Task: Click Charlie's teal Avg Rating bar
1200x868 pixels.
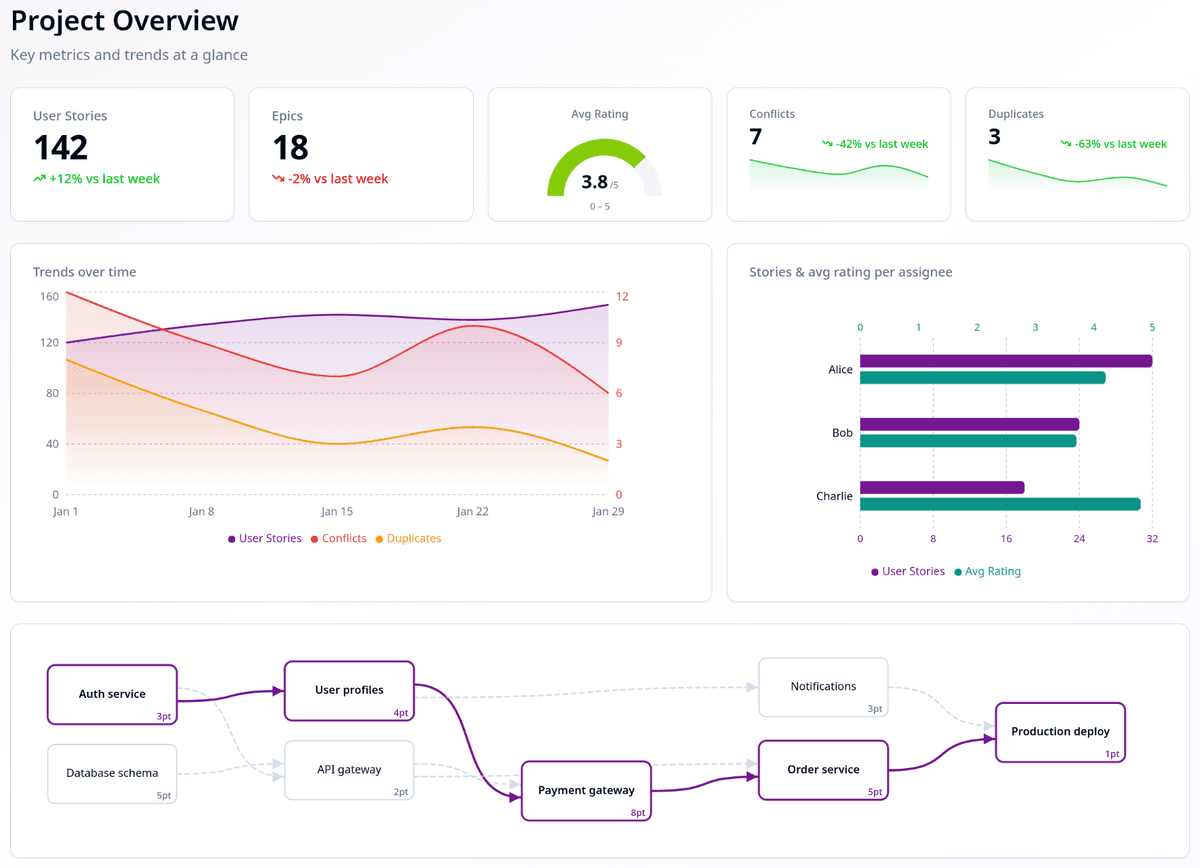Action: [x=1000, y=504]
